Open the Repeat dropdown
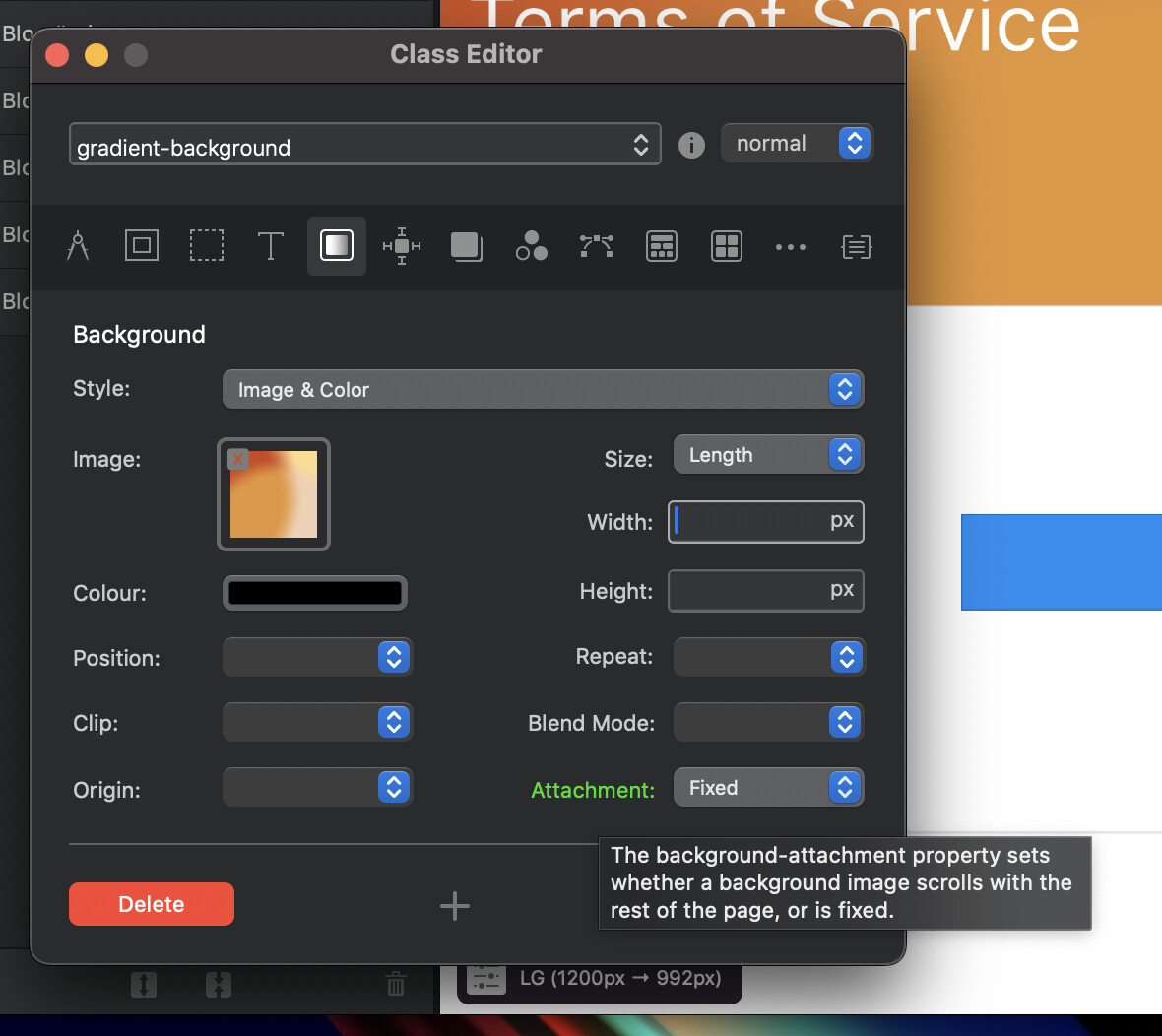The height and width of the screenshot is (1036, 1162). point(768,657)
